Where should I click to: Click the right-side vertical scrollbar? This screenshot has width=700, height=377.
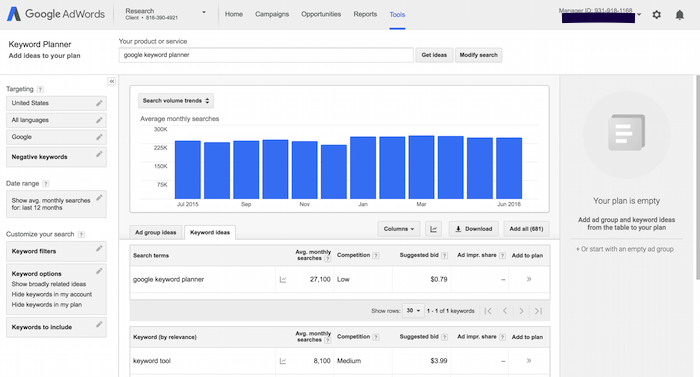point(697,177)
